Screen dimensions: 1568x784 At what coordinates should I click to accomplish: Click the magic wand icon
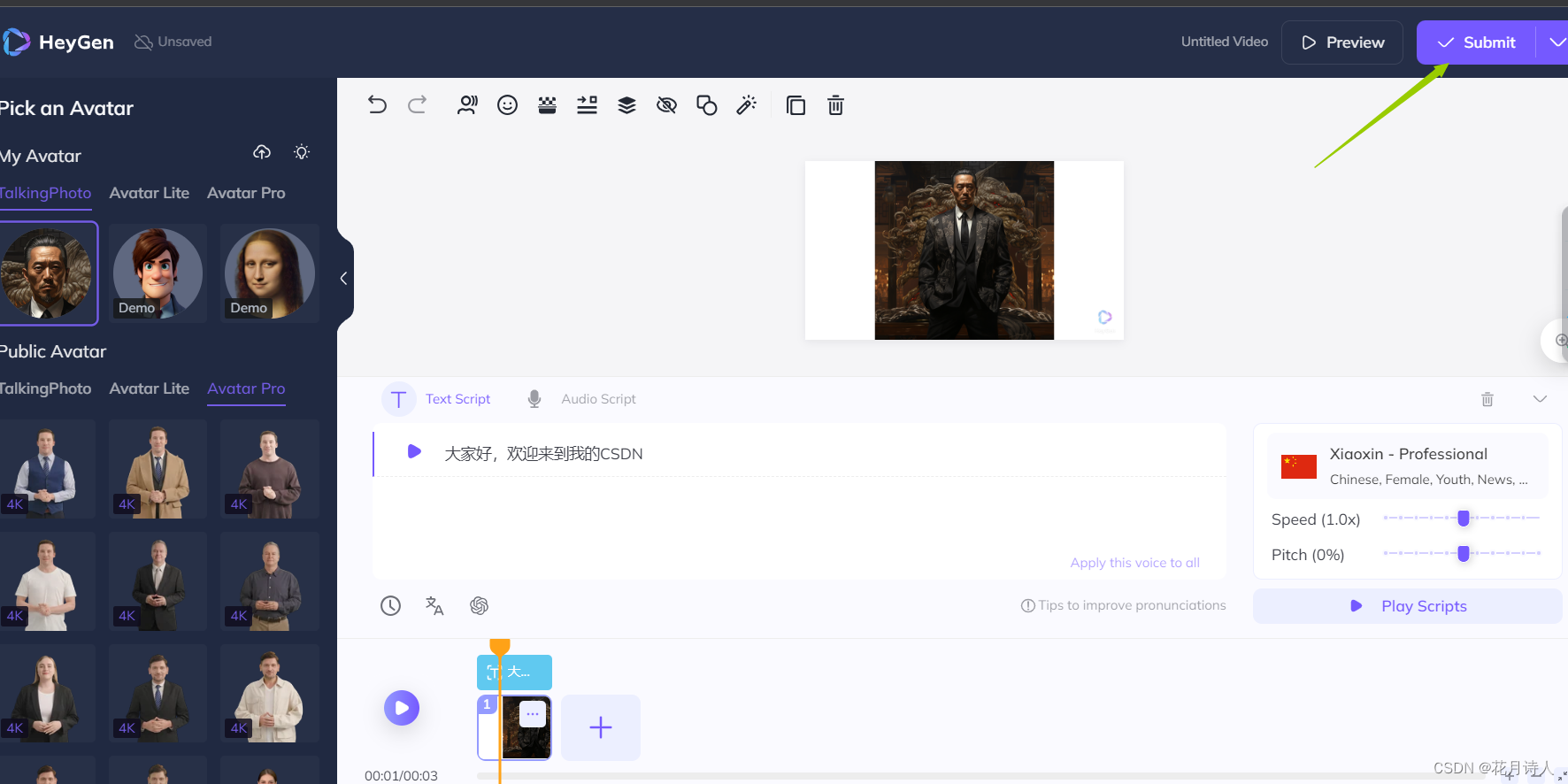pos(746,105)
